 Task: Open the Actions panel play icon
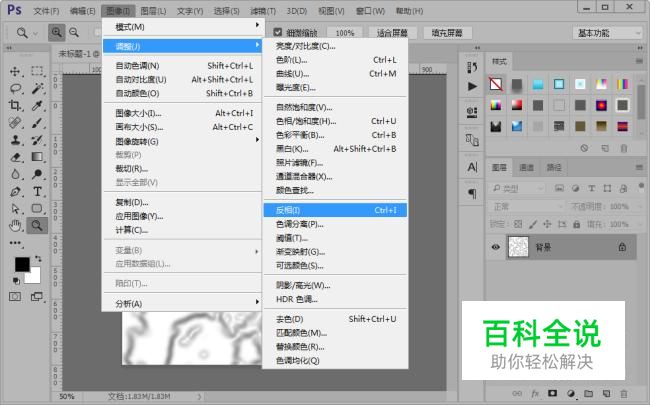(472, 86)
